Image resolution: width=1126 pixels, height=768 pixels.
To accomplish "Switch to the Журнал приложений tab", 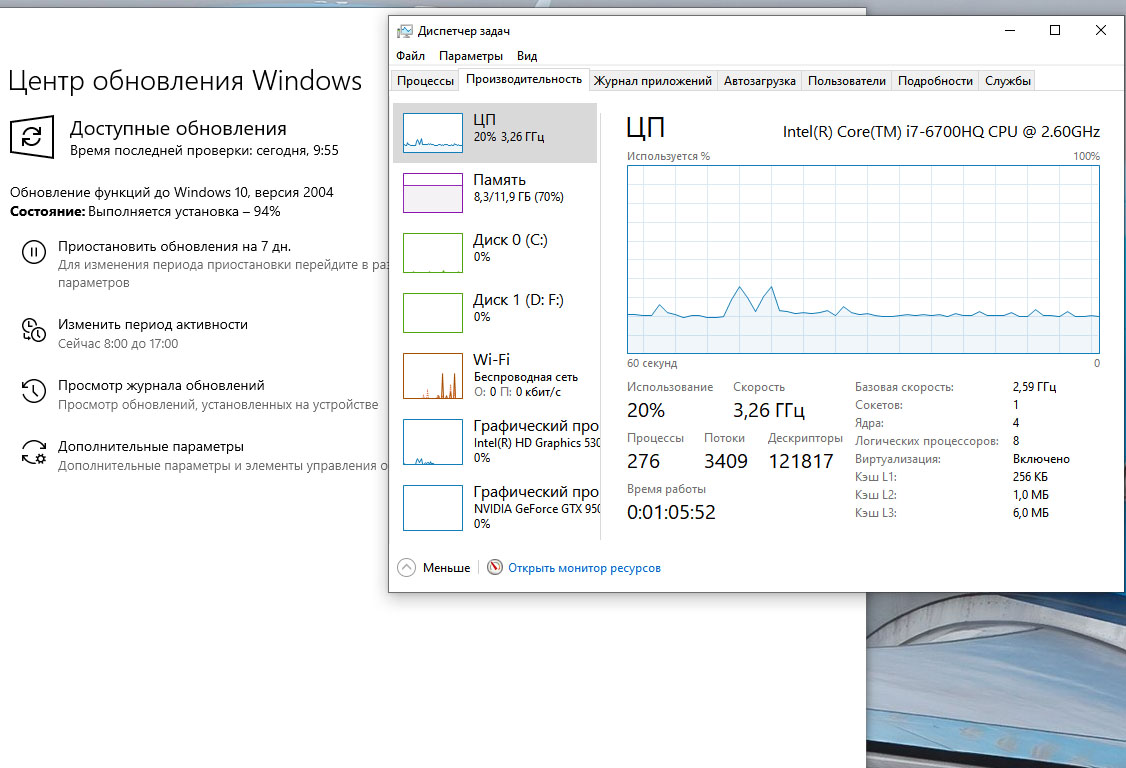I will (653, 80).
